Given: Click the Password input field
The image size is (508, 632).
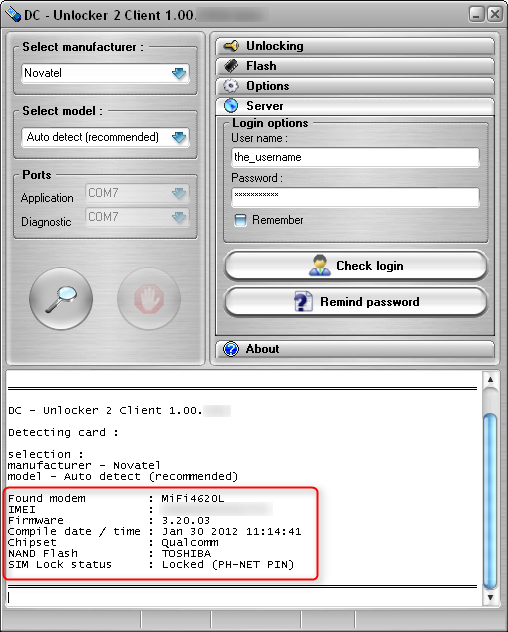Looking at the screenshot, I should pos(356,197).
